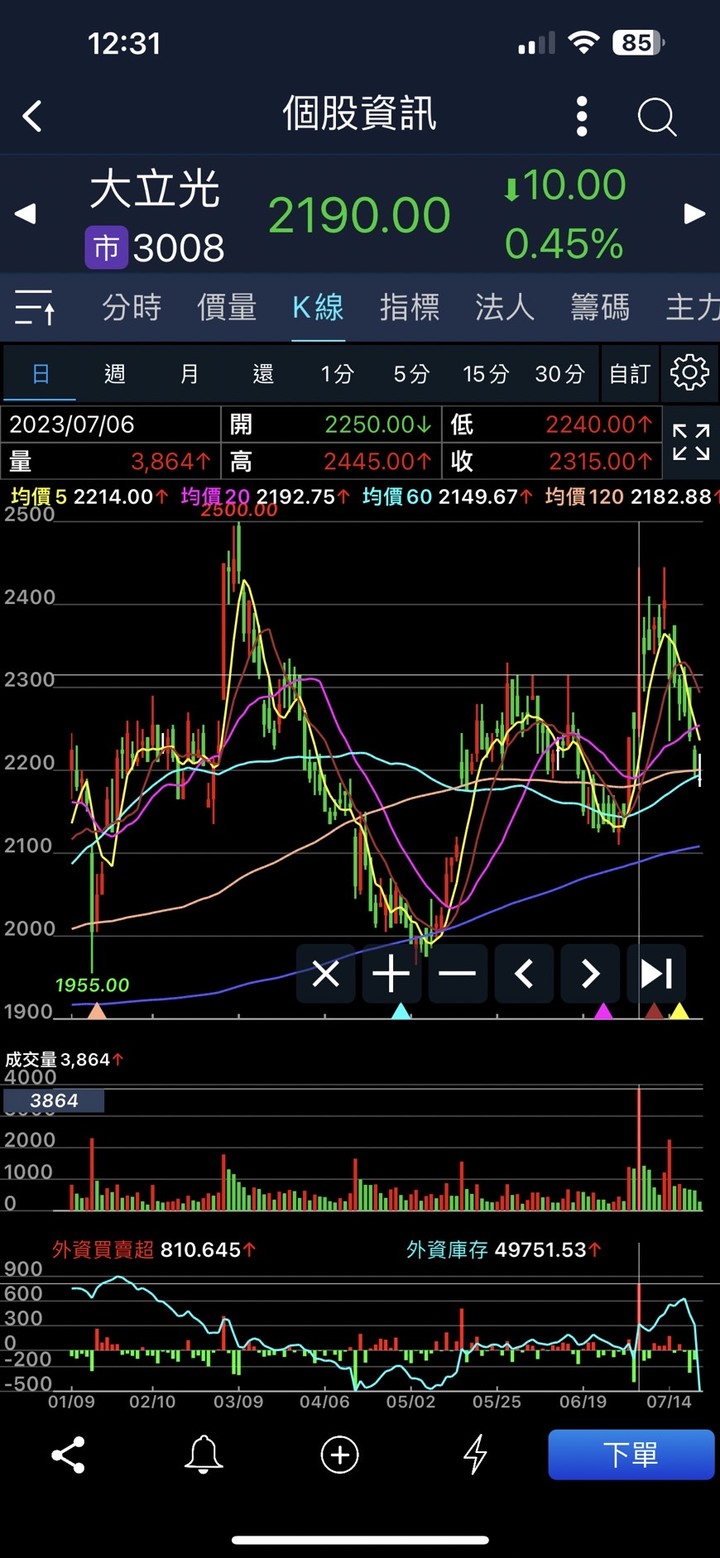Switch to next stock with right triangle
The image size is (720, 1558).
point(694,213)
